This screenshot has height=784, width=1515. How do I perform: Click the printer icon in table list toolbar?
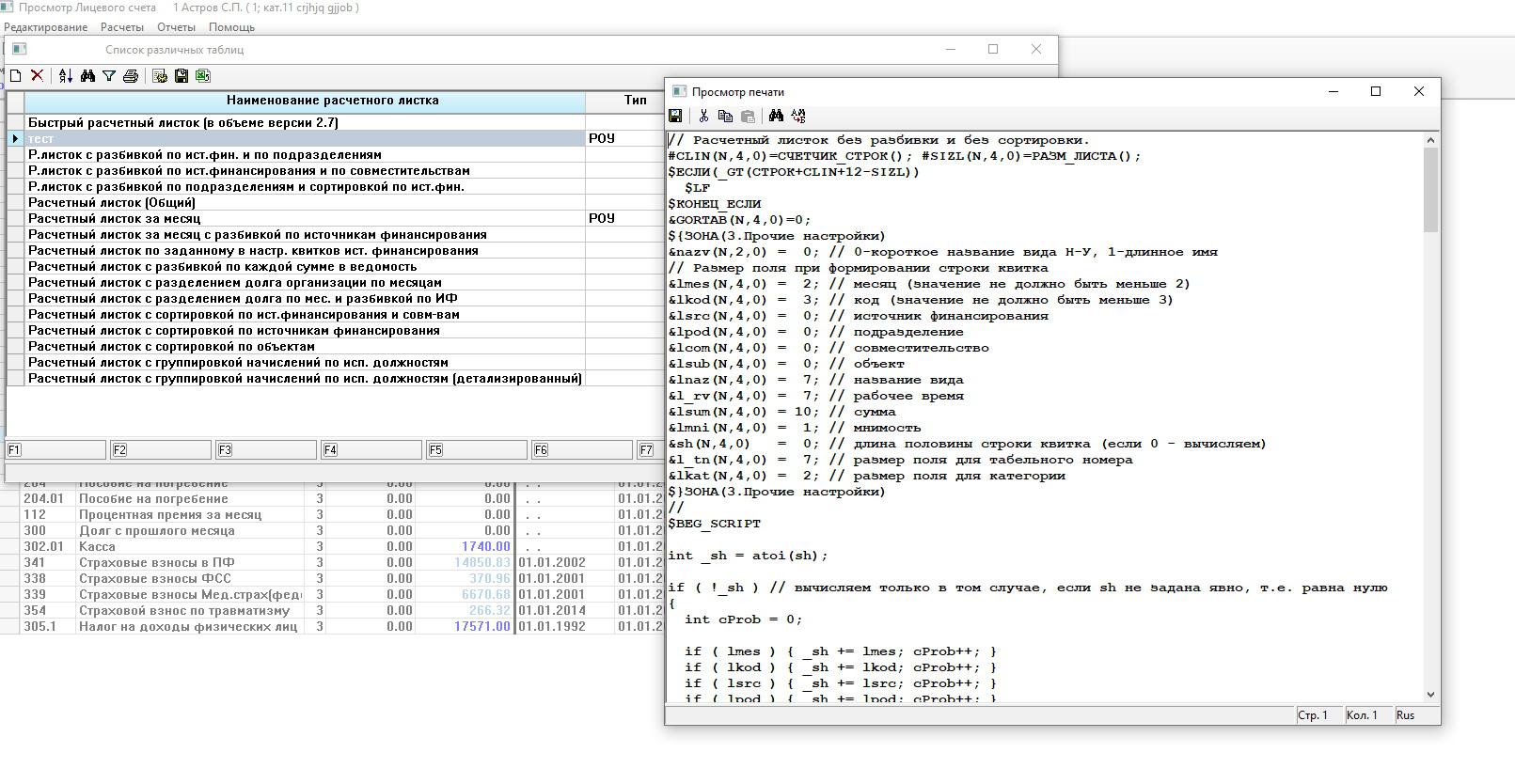pyautogui.click(x=131, y=76)
